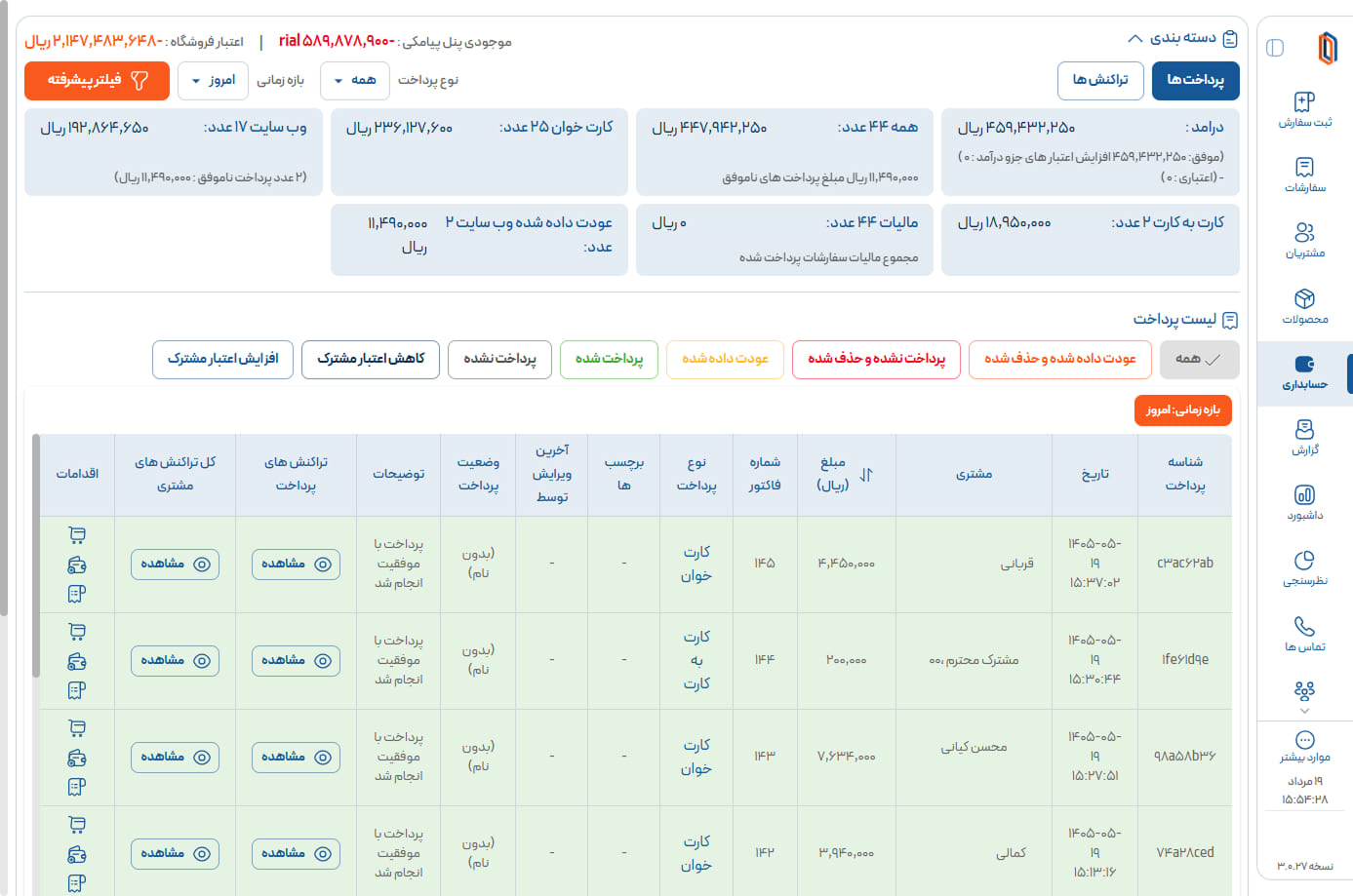Screen dimensions: 1353x896
Task: Click بازه زمانی: امروز orange tag
Action: [1182, 410]
